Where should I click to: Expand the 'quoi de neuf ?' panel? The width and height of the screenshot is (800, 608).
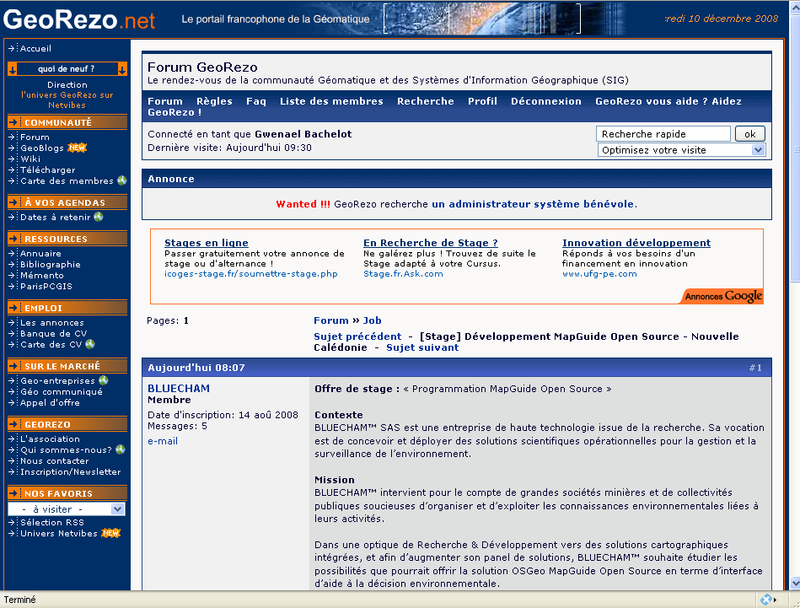pyautogui.click(x=66, y=69)
